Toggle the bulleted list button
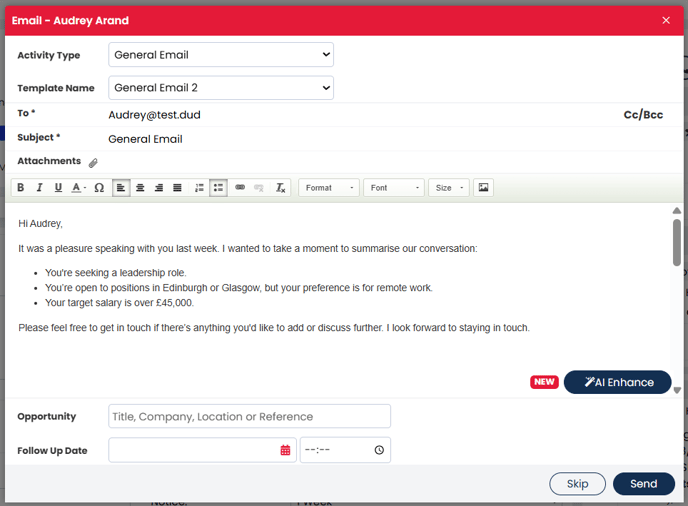This screenshot has width=688, height=506. (x=218, y=188)
